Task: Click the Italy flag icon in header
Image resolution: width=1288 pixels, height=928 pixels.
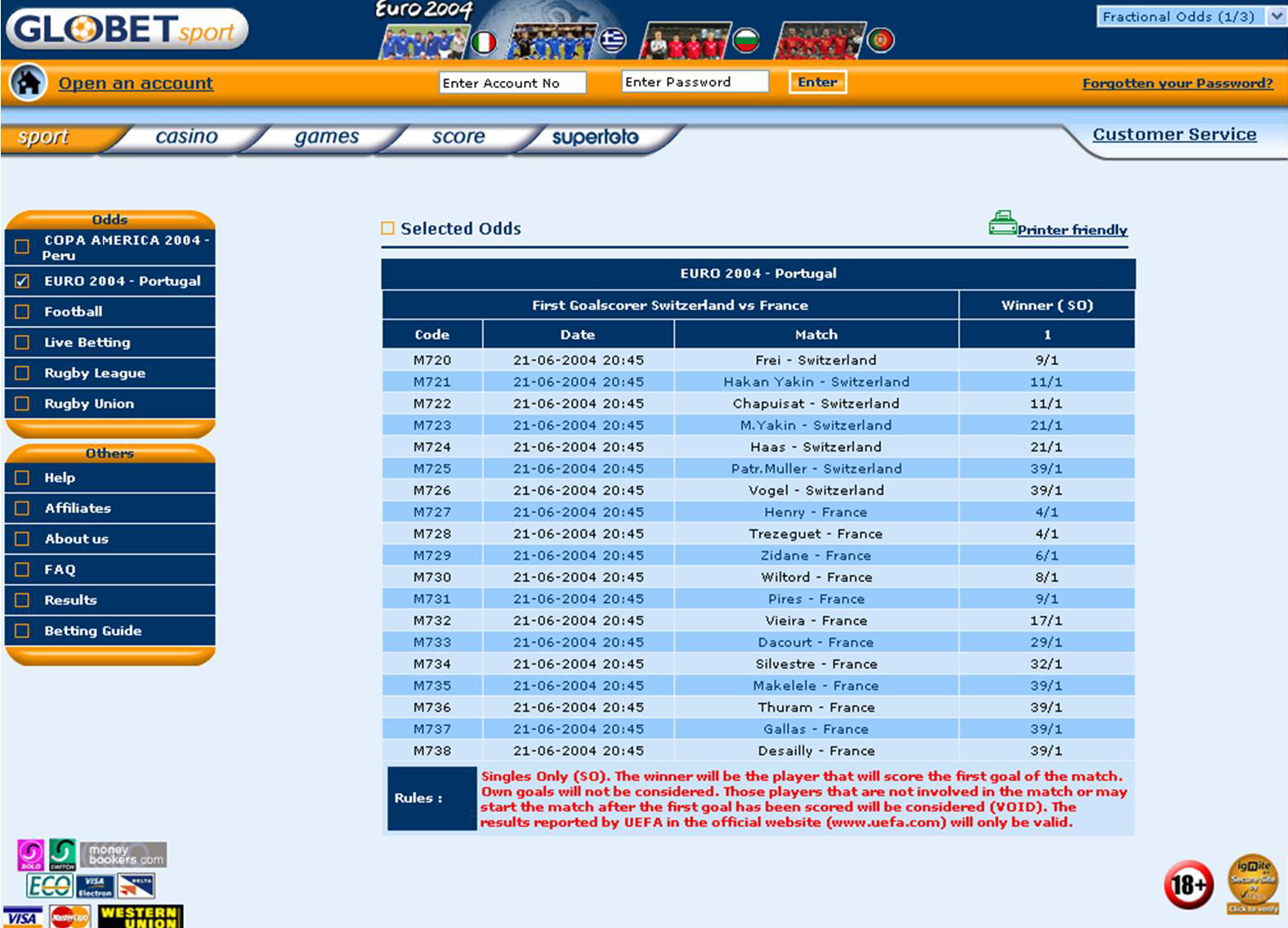Action: (x=484, y=42)
